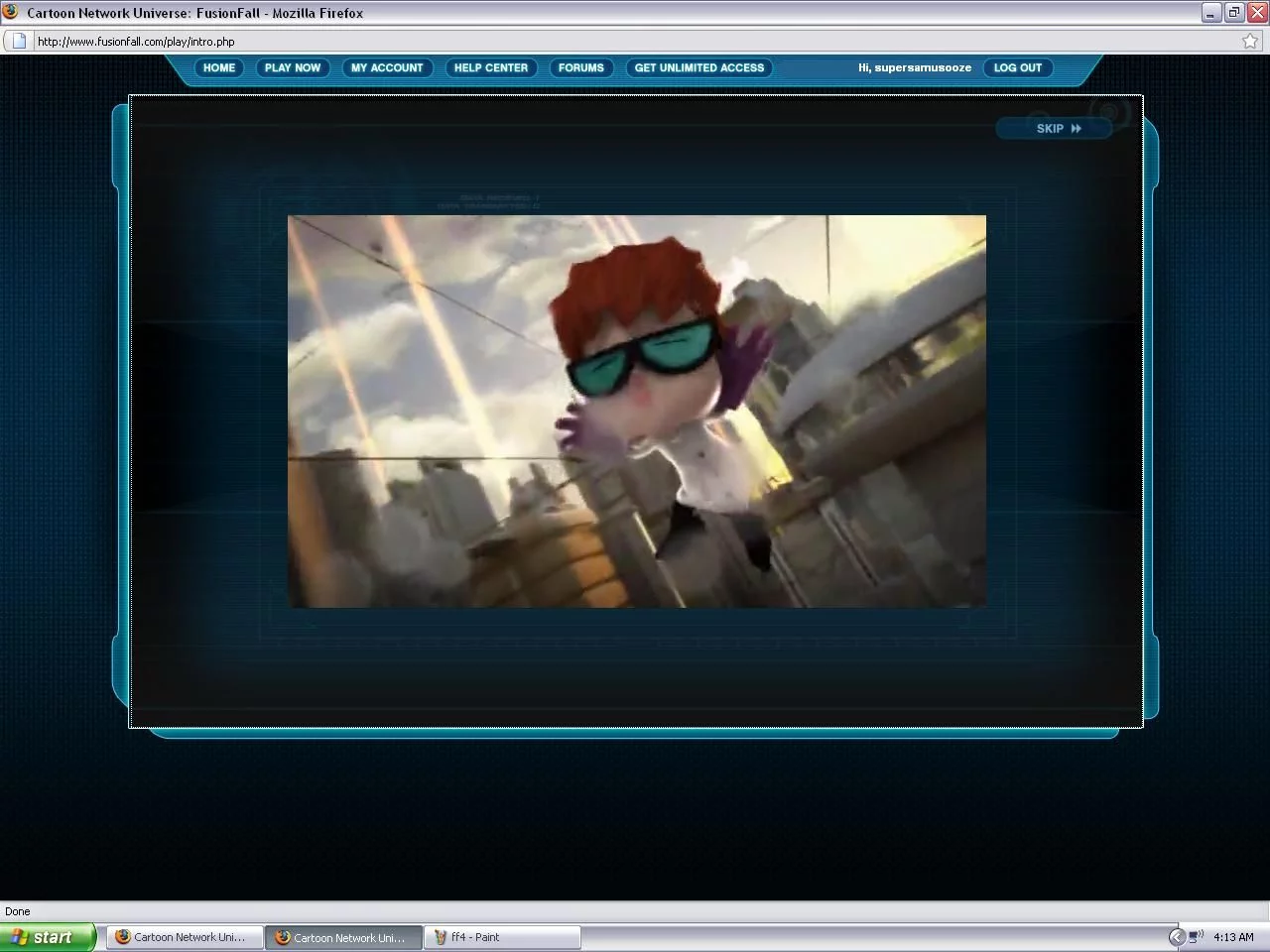Select GET UNLIMITED ACCESS in nav bar
The height and width of the screenshot is (952, 1270).
click(699, 67)
